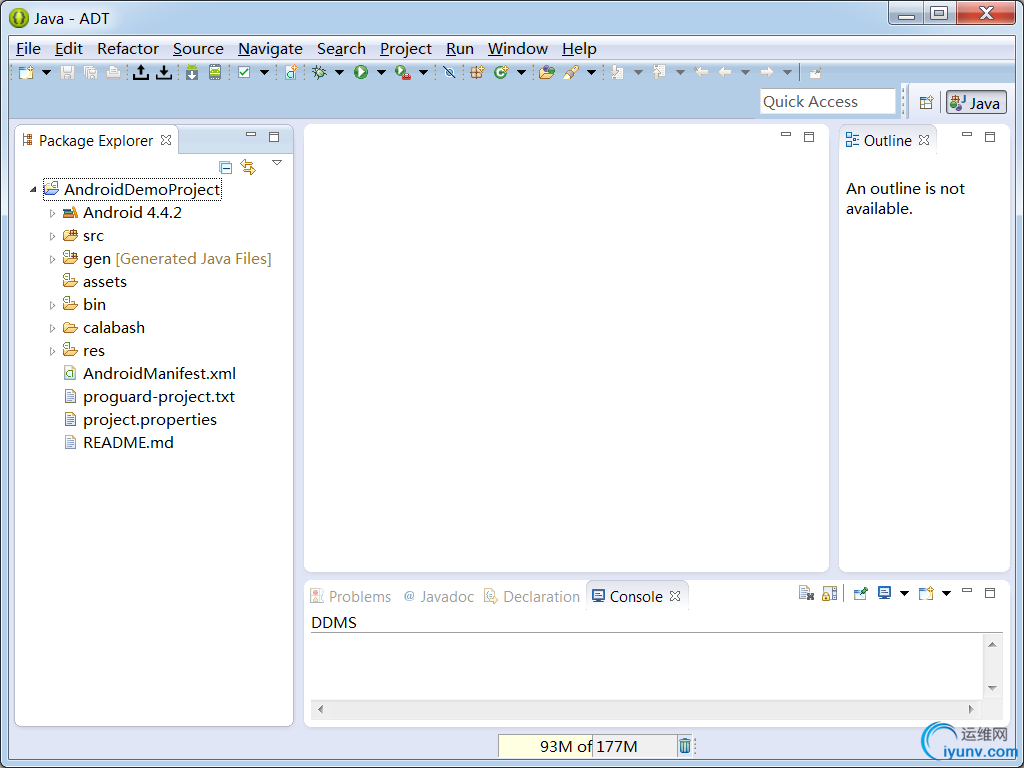
Task: Click the Android Lint check icon
Action: tap(244, 72)
